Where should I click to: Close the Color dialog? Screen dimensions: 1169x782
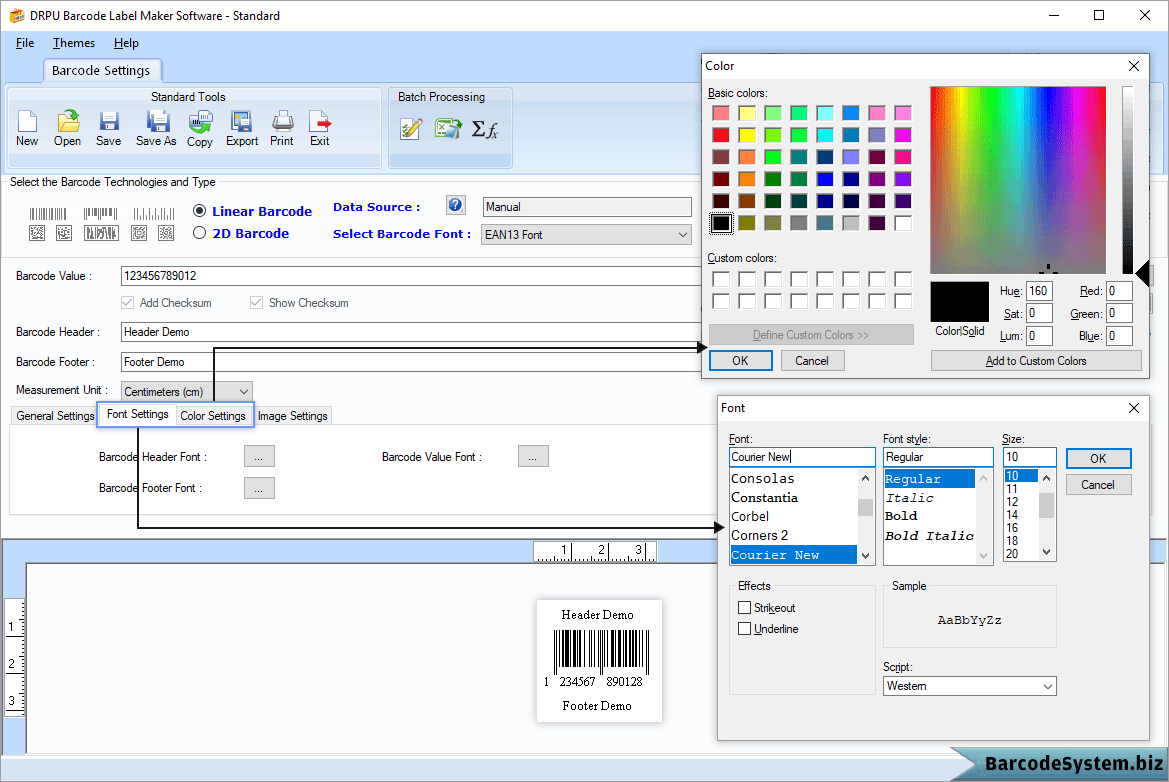[1134, 66]
